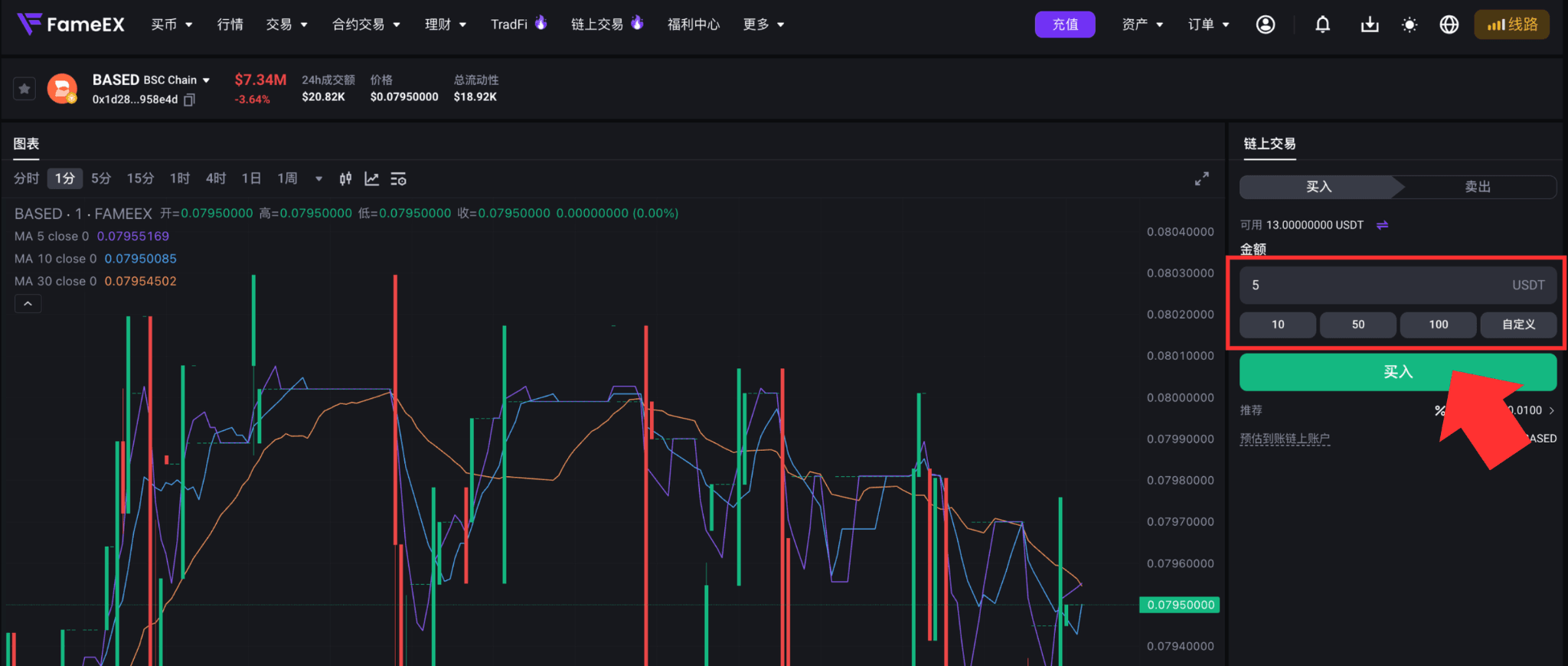The height and width of the screenshot is (666, 1568).
Task: Select the 15分 chart interval
Action: pyautogui.click(x=140, y=178)
